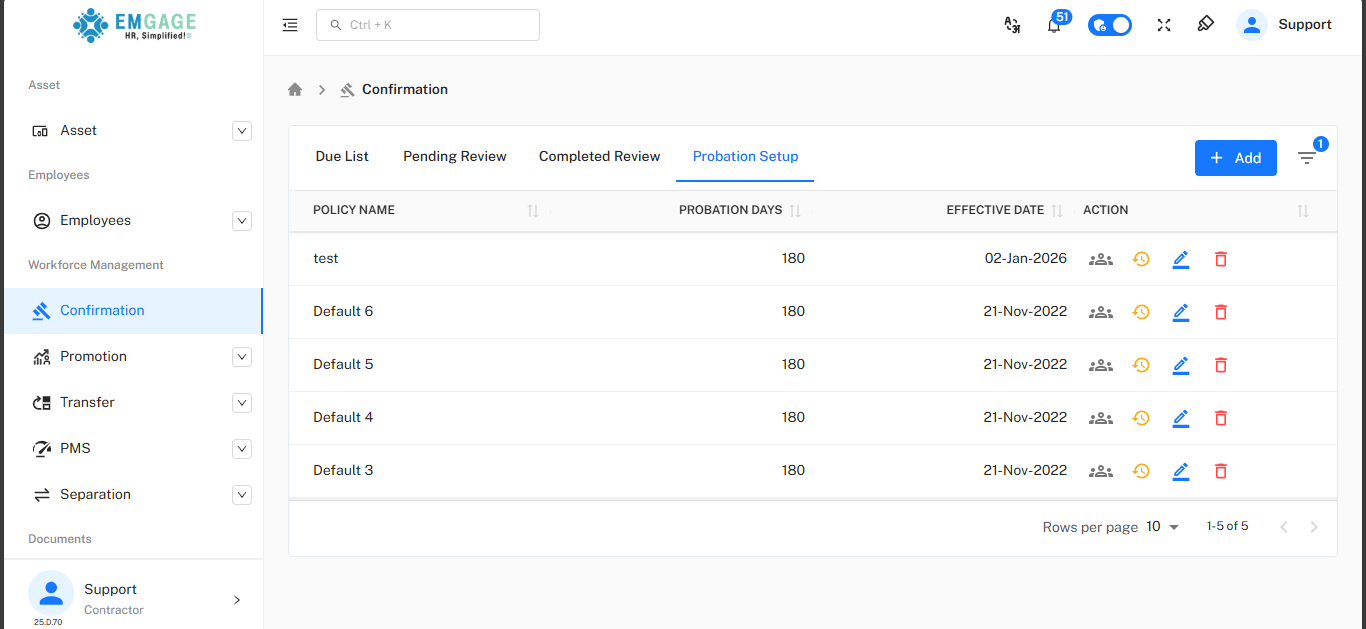The image size is (1366, 629).
Task: Open notifications bell with 51 alerts
Action: click(x=1054, y=24)
